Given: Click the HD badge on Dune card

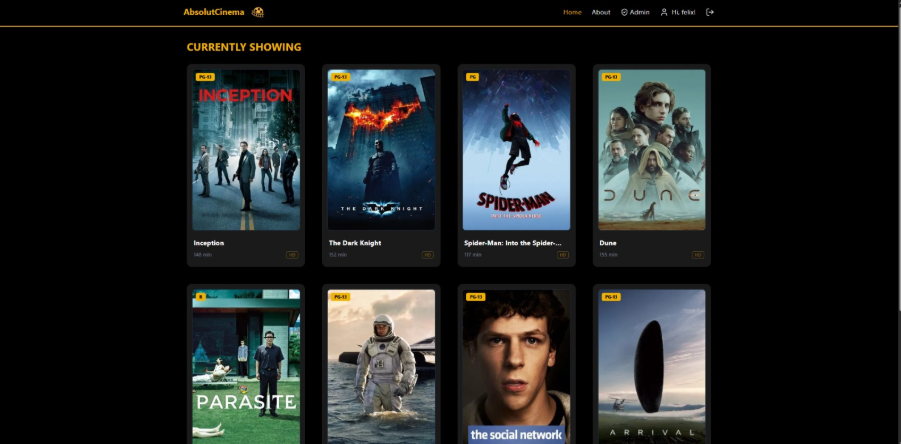Looking at the screenshot, I should pos(698,255).
